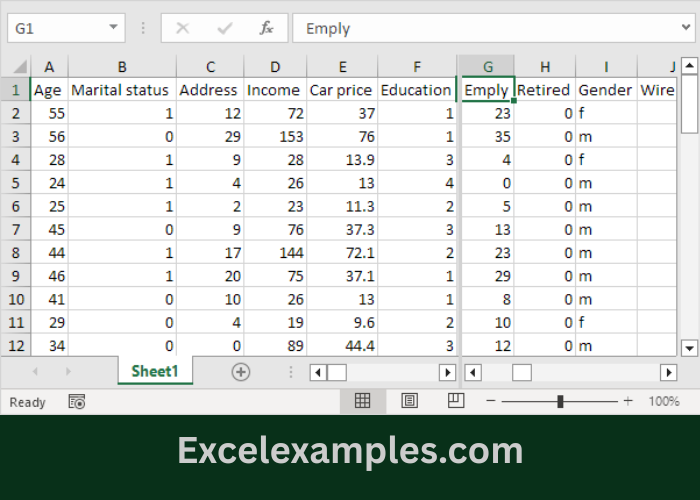Click the next sheet navigation arrow
This screenshot has width=700, height=500.
(66, 372)
